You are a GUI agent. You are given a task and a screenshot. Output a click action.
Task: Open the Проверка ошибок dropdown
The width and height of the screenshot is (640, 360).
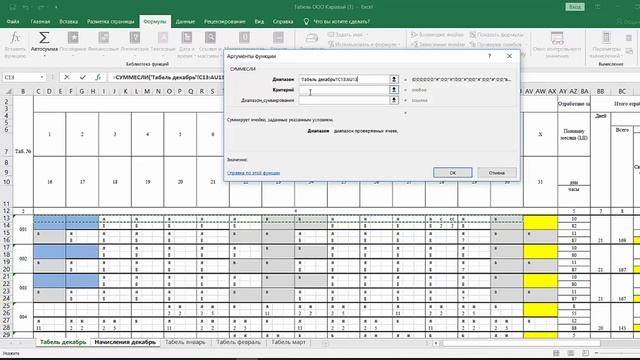tap(526, 44)
